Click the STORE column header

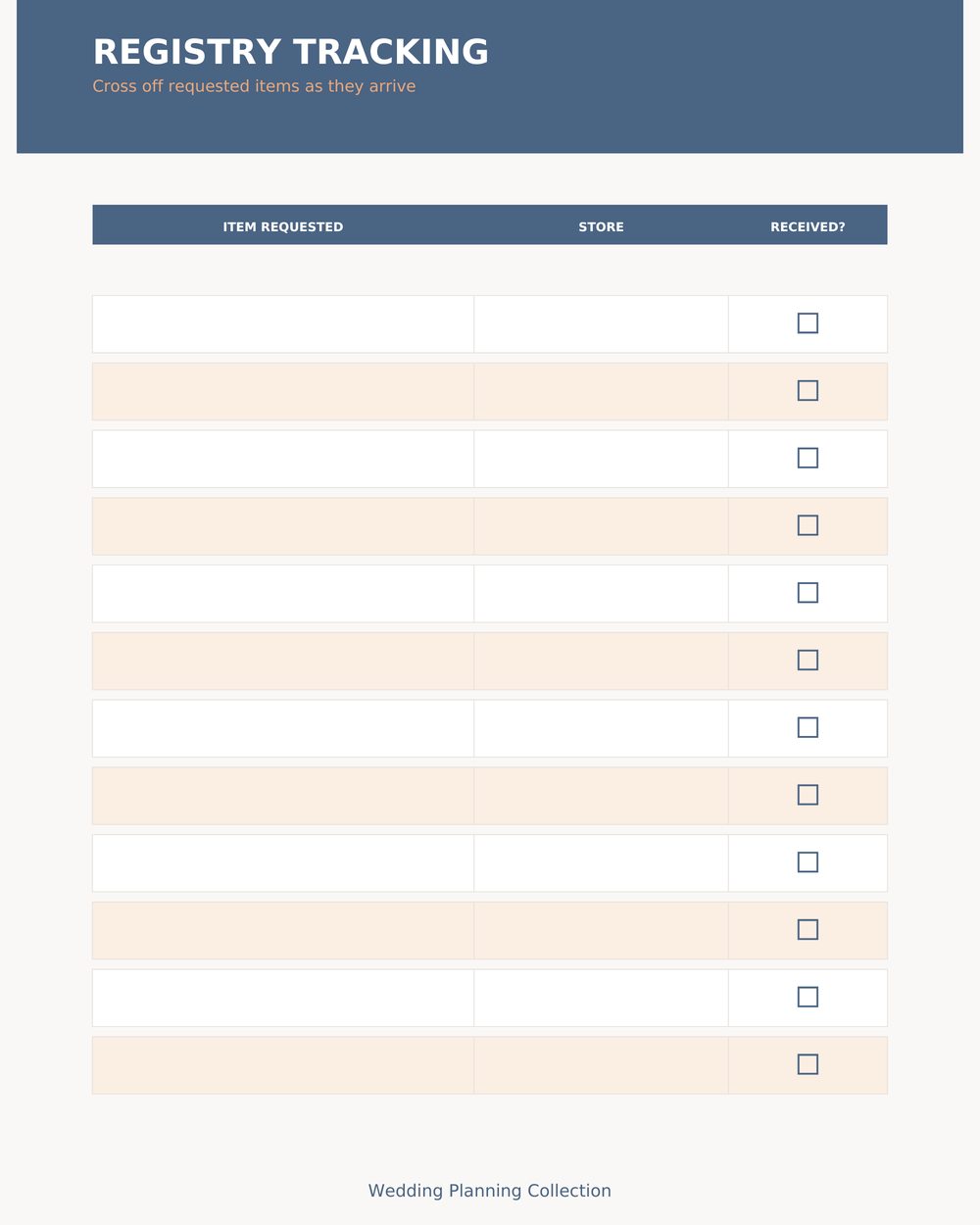point(601,227)
